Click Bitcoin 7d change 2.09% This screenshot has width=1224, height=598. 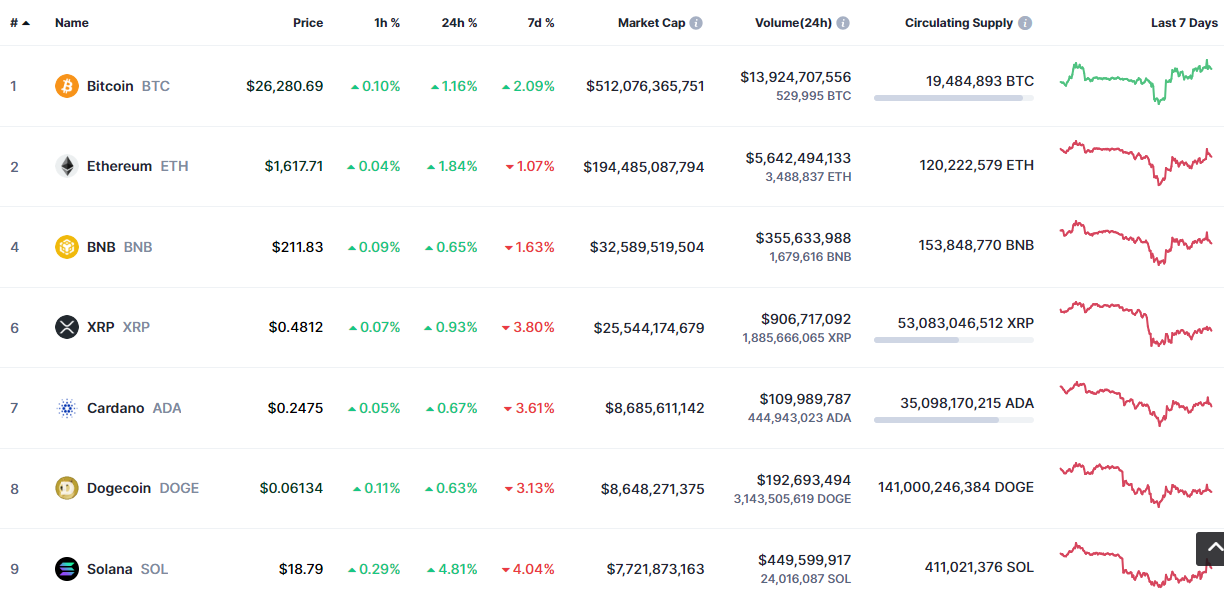(x=528, y=86)
